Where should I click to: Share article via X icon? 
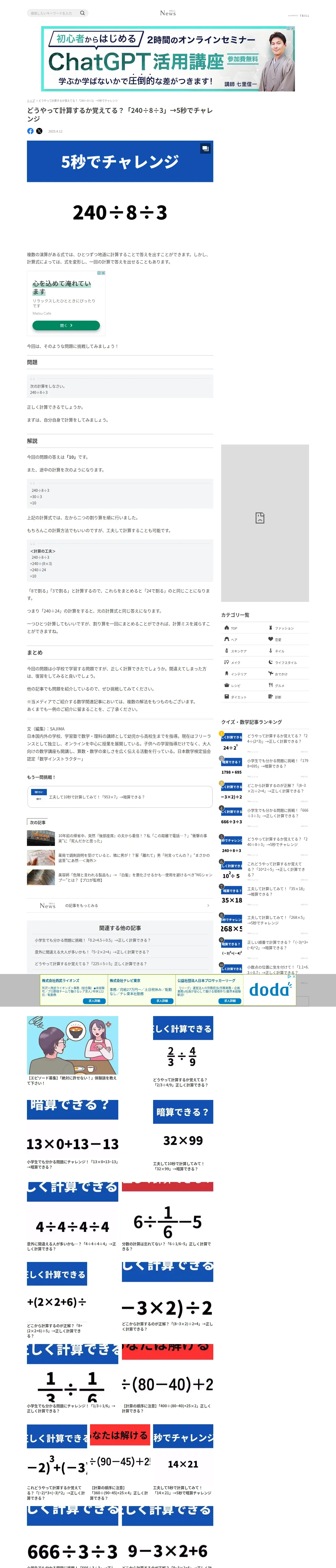40,131
